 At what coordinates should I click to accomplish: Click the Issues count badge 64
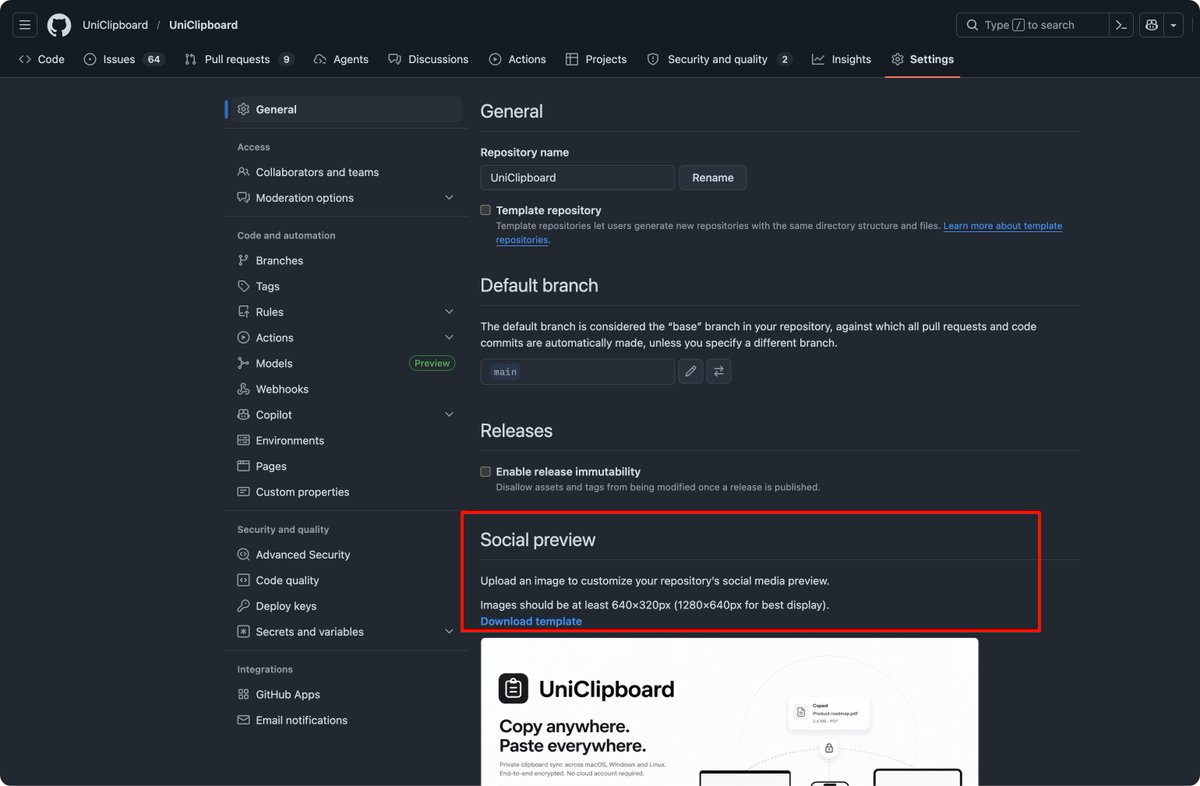[153, 60]
